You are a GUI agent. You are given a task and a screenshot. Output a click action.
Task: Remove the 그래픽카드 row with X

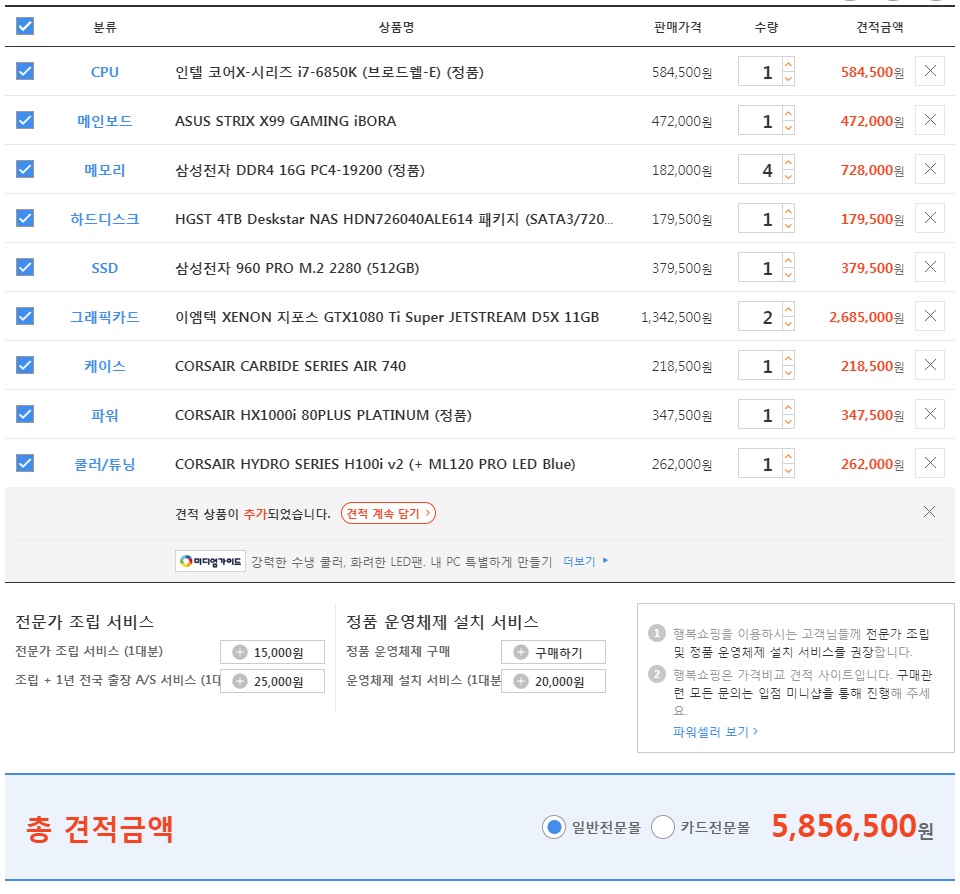point(929,316)
